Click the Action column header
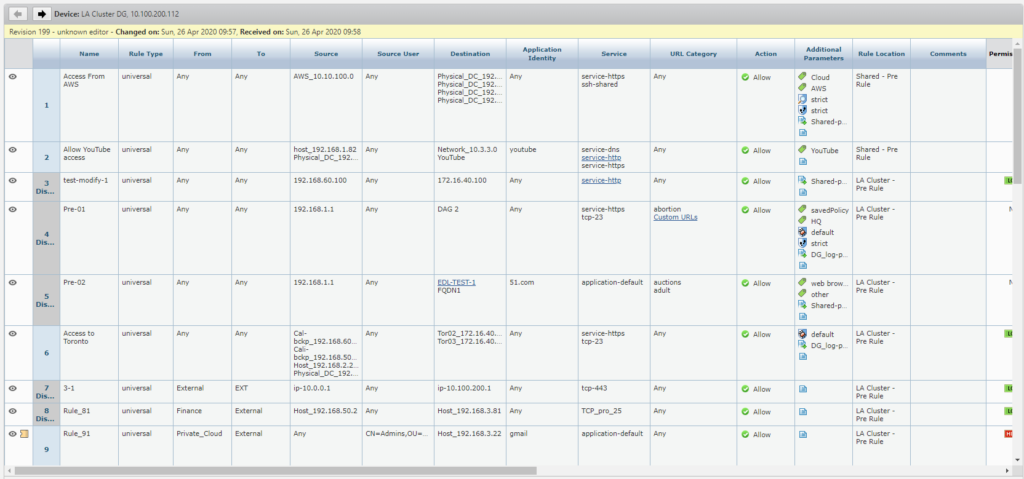1024x479 pixels. coord(766,54)
